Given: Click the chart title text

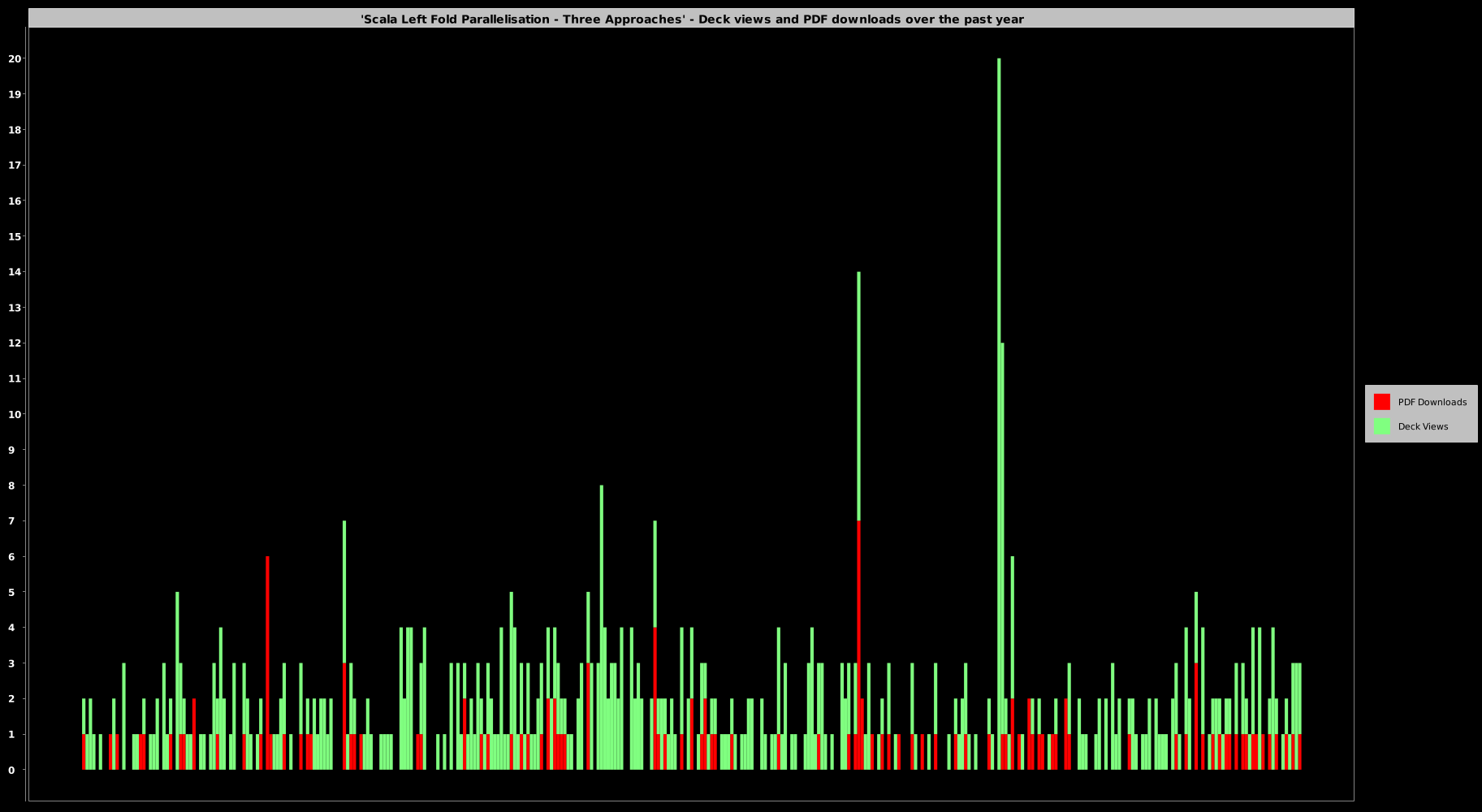Looking at the screenshot, I should pyautogui.click(x=692, y=19).
